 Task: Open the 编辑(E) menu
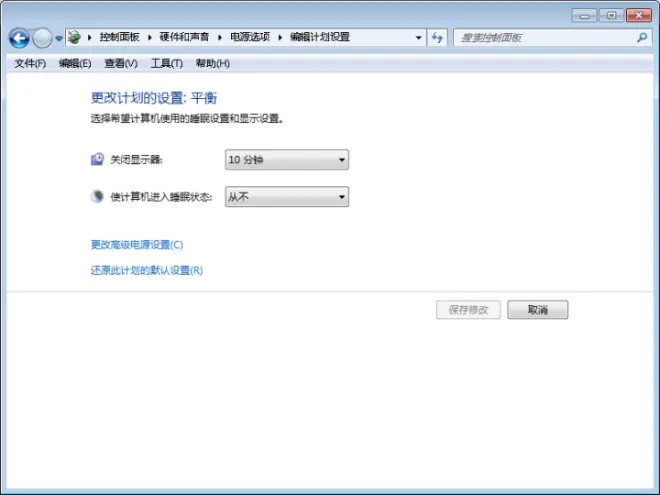point(75,64)
